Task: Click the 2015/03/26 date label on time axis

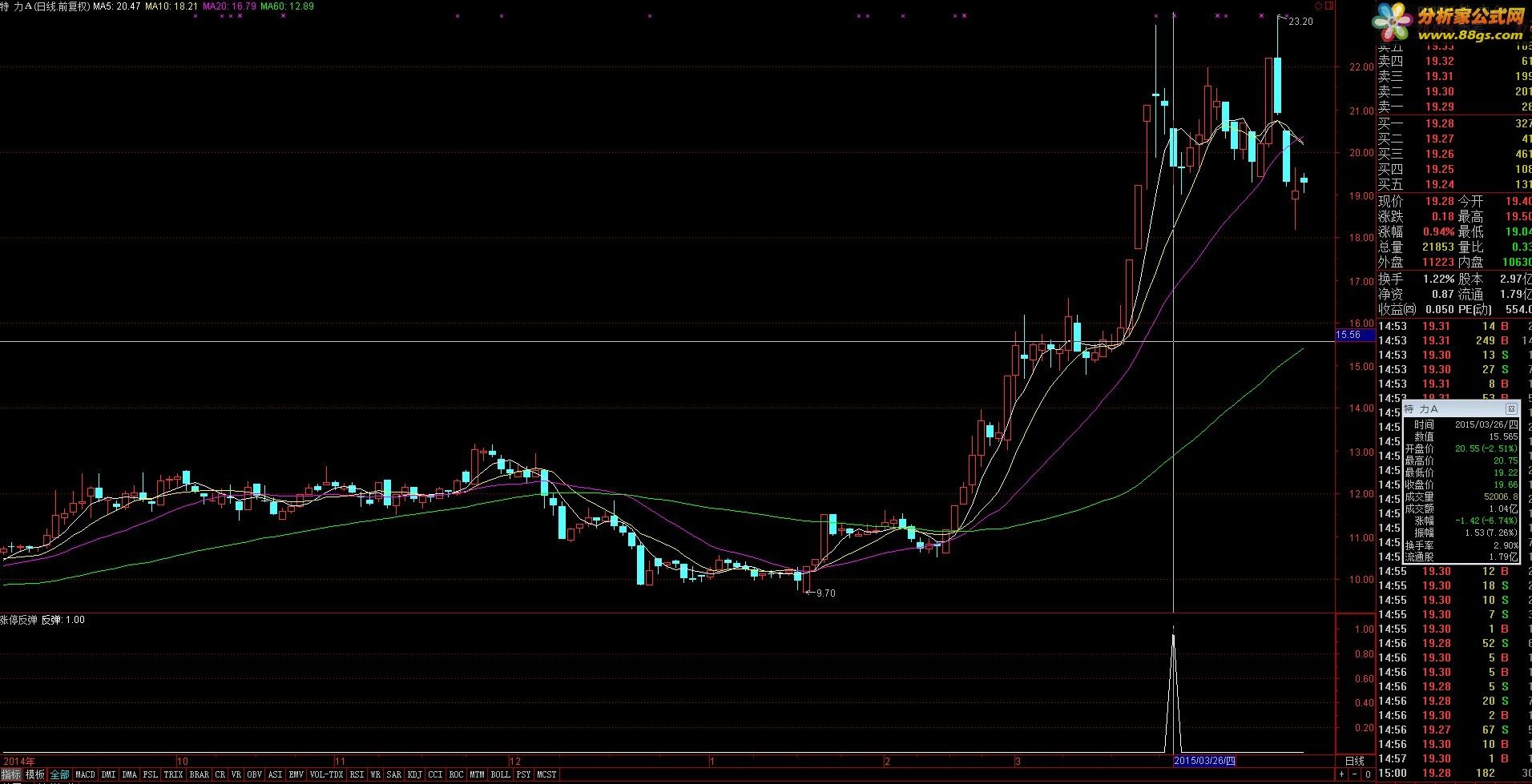Action: point(1205,761)
